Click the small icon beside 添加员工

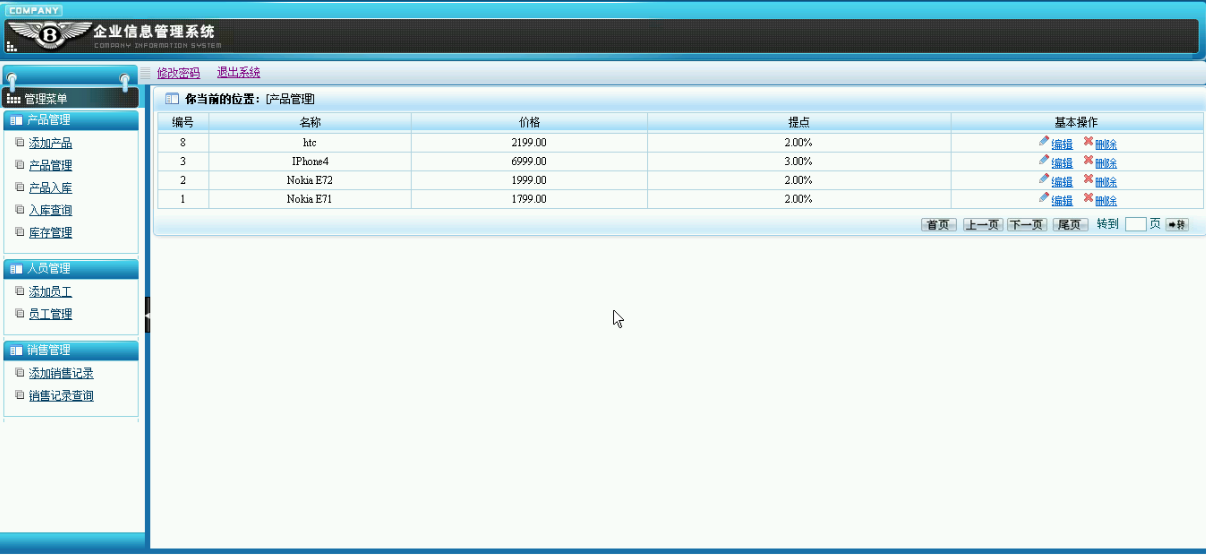point(20,292)
